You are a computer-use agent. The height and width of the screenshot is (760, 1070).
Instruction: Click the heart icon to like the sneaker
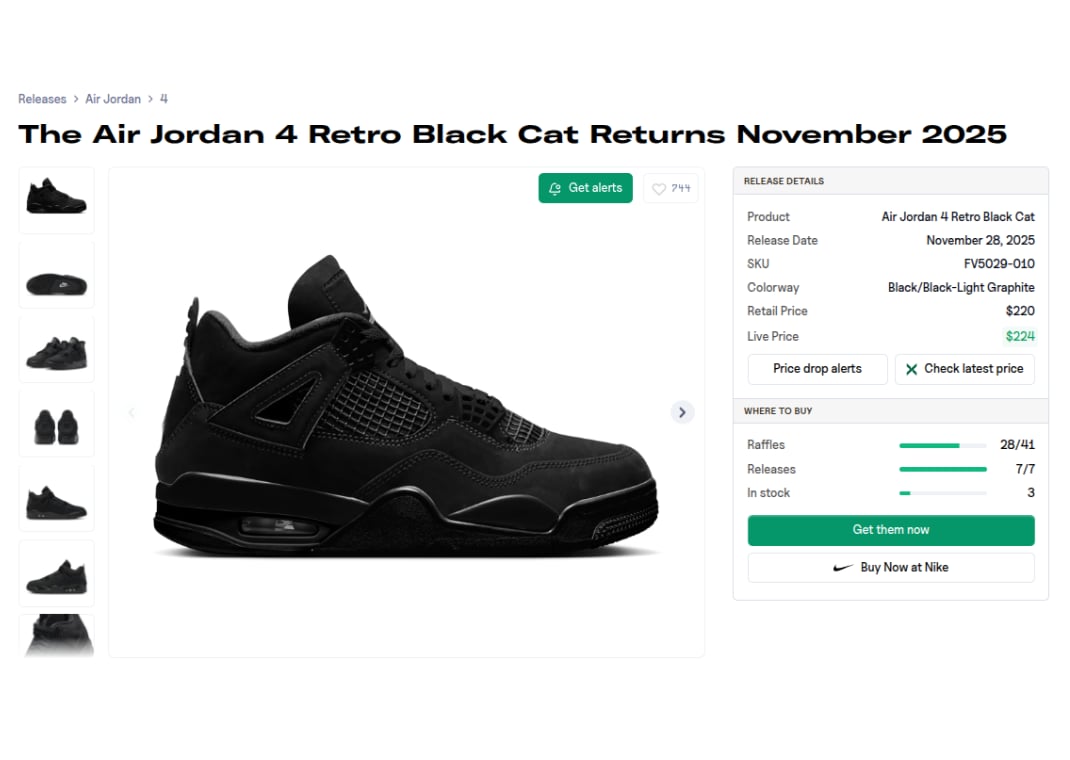coord(660,188)
